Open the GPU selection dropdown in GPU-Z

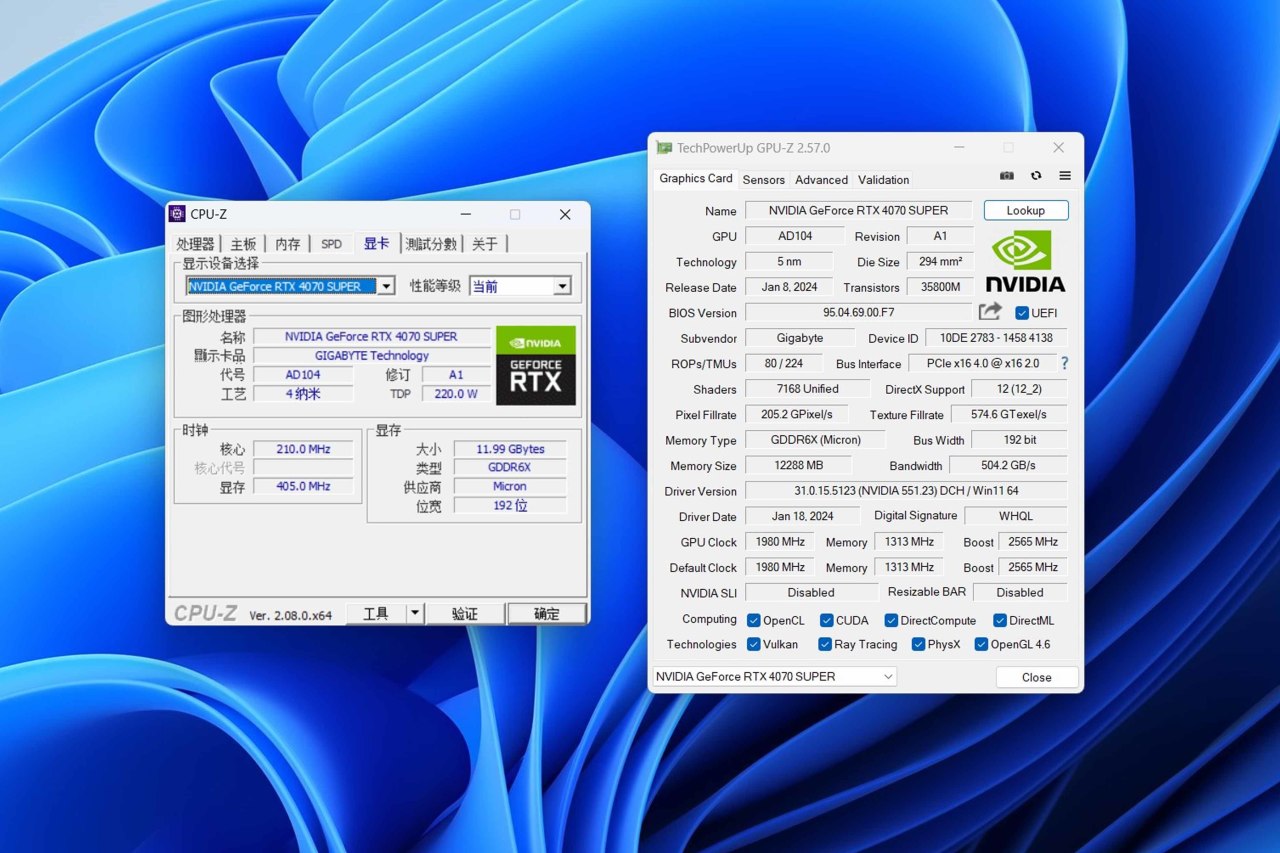coord(774,677)
